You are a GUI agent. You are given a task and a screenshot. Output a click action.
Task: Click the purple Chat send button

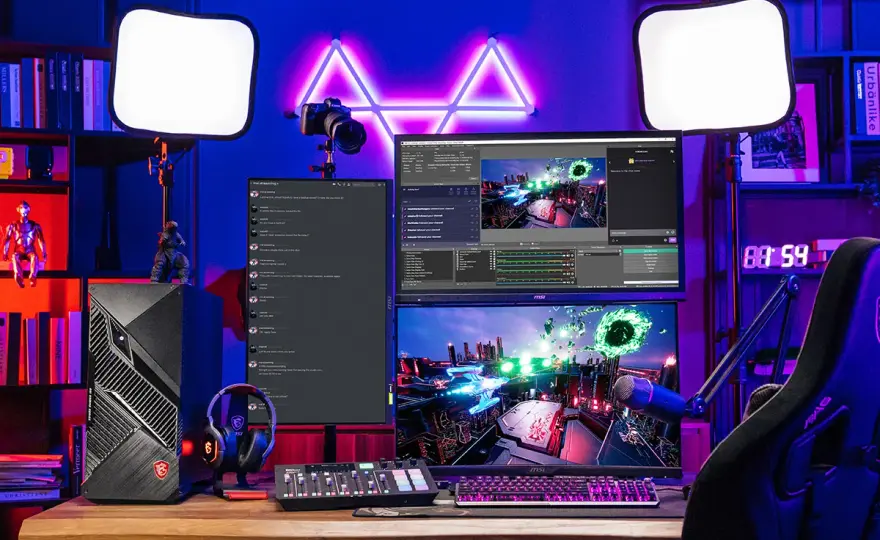(672, 240)
